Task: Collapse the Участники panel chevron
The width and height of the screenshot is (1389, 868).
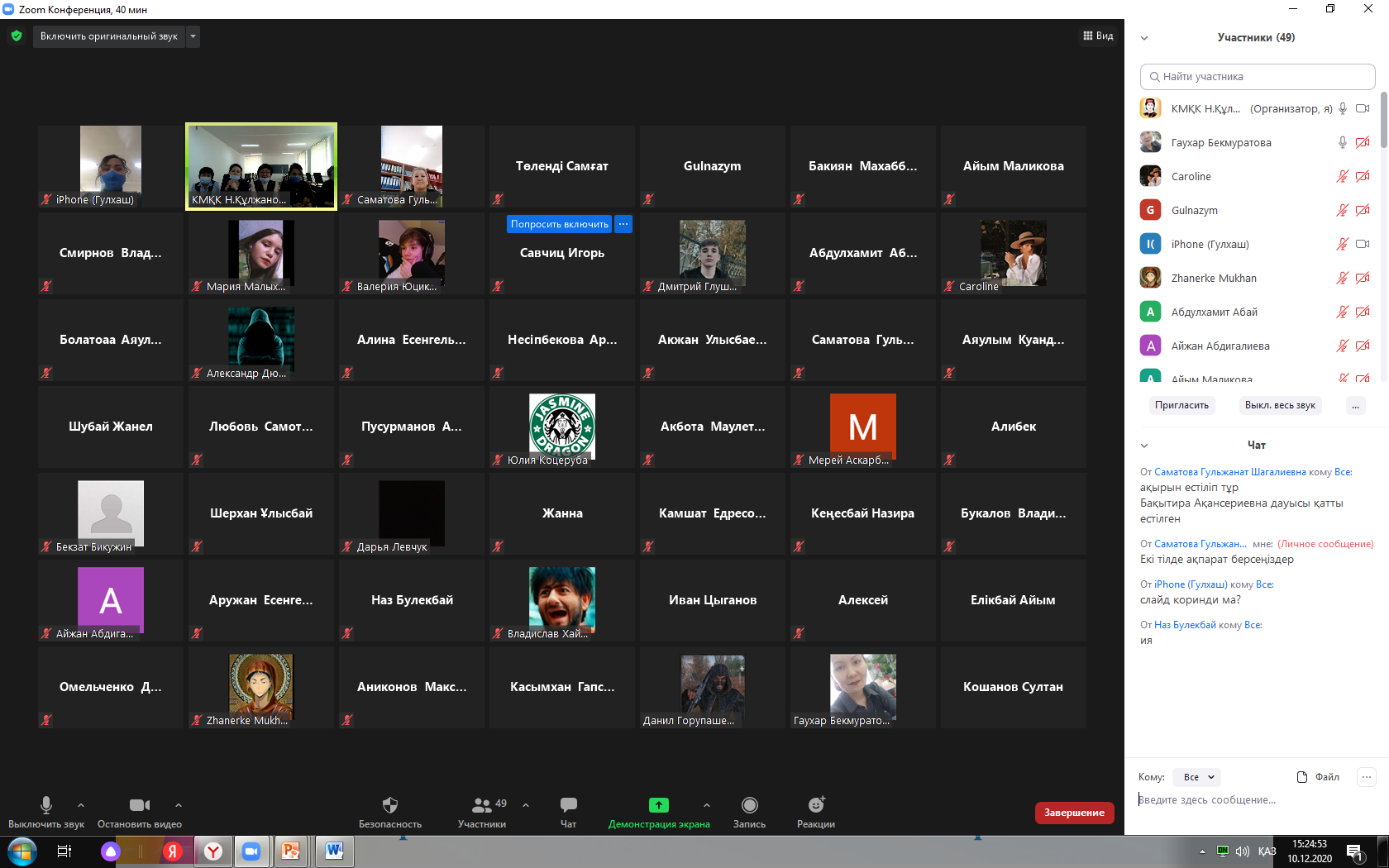Action: (1144, 38)
